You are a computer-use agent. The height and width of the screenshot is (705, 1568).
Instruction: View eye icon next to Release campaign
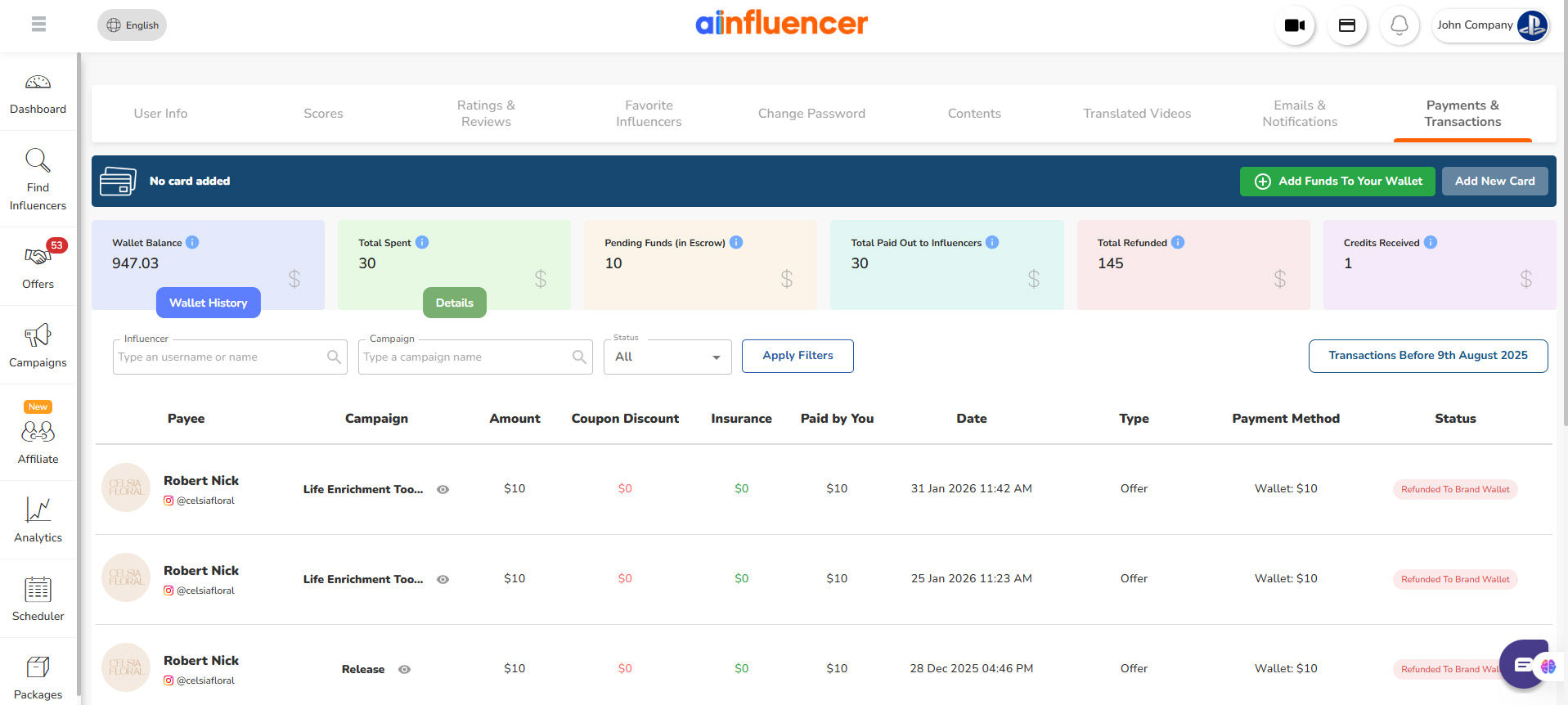pos(404,669)
